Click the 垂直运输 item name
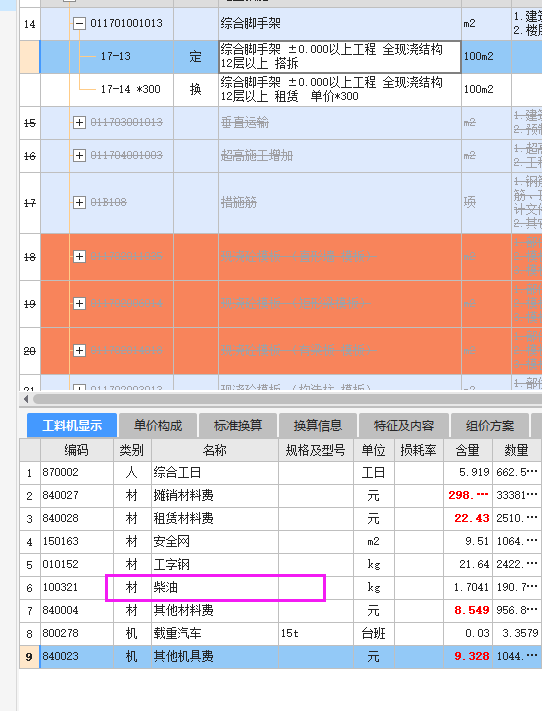 (245, 122)
